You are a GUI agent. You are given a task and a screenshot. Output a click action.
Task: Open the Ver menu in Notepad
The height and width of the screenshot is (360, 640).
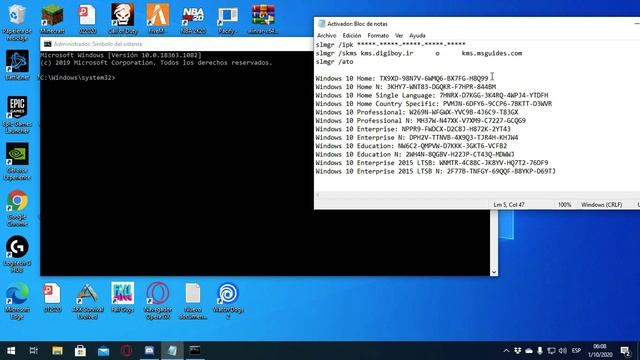399,36
